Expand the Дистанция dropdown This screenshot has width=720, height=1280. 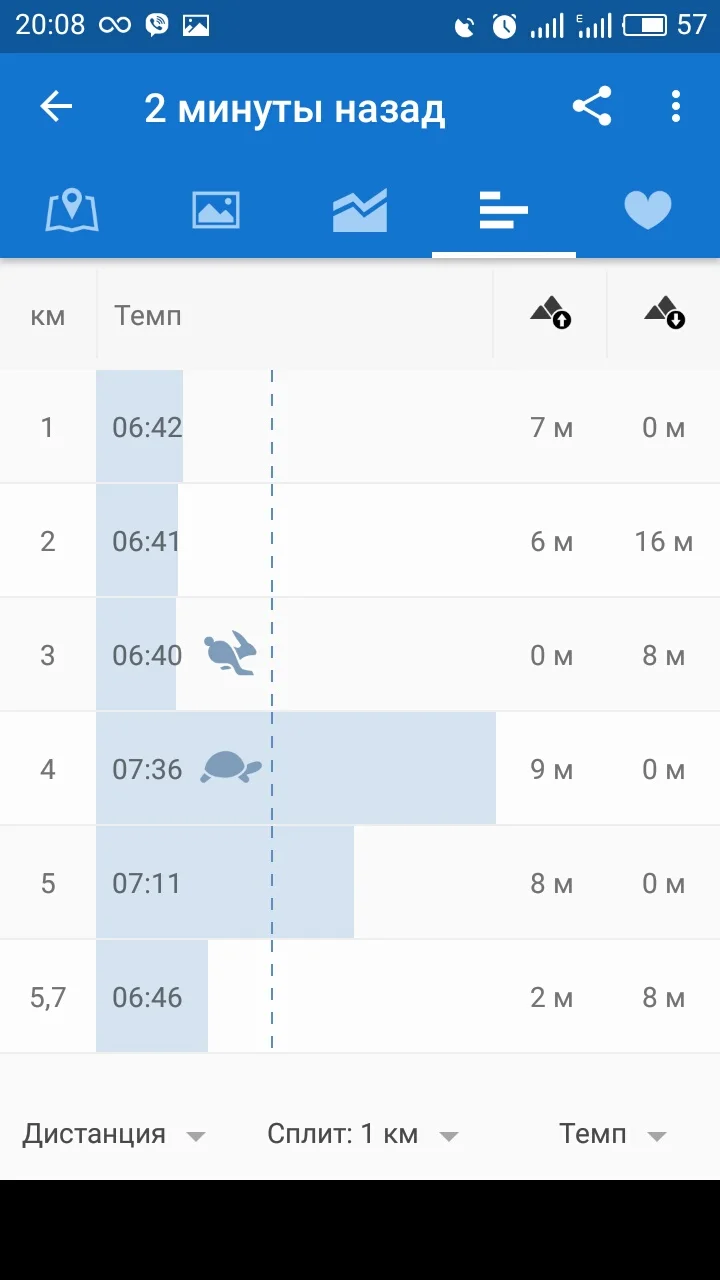point(113,1134)
